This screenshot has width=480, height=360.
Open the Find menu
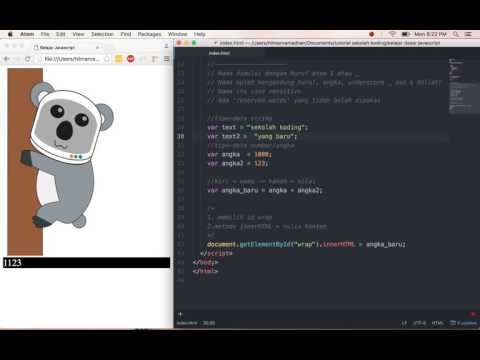126,34
